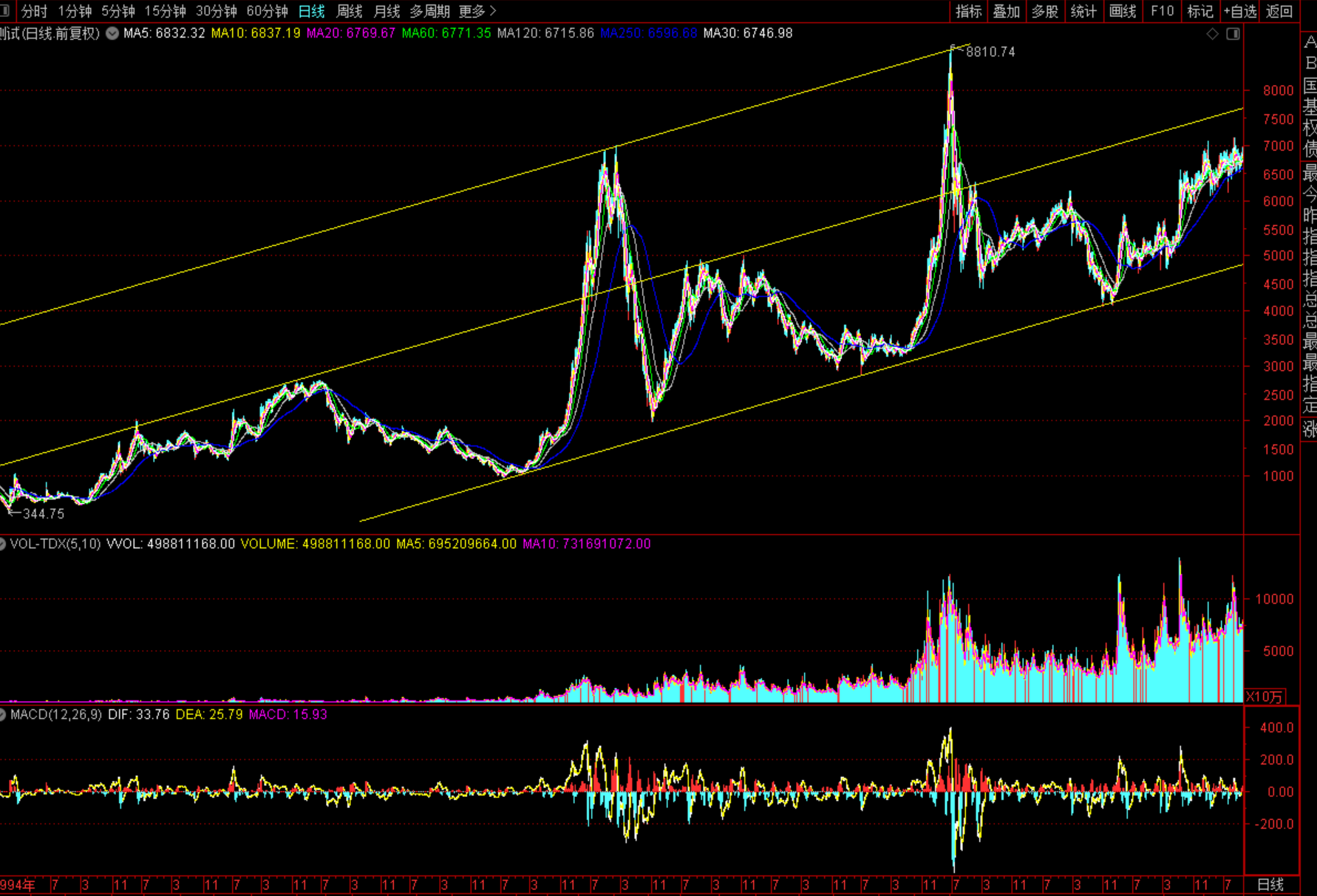Add stock via +自选 button
1317x896 pixels.
[1240, 11]
